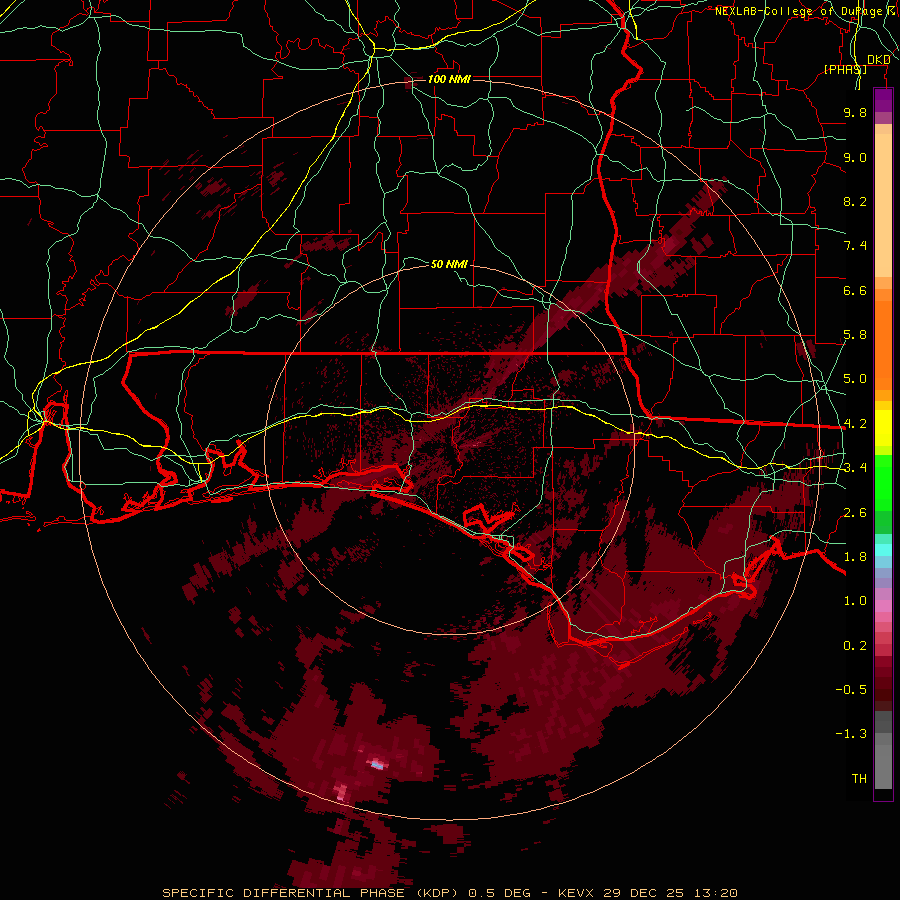The image size is (900, 900).
Task: Click the 5.0 value on the color scale
Action: (855, 379)
